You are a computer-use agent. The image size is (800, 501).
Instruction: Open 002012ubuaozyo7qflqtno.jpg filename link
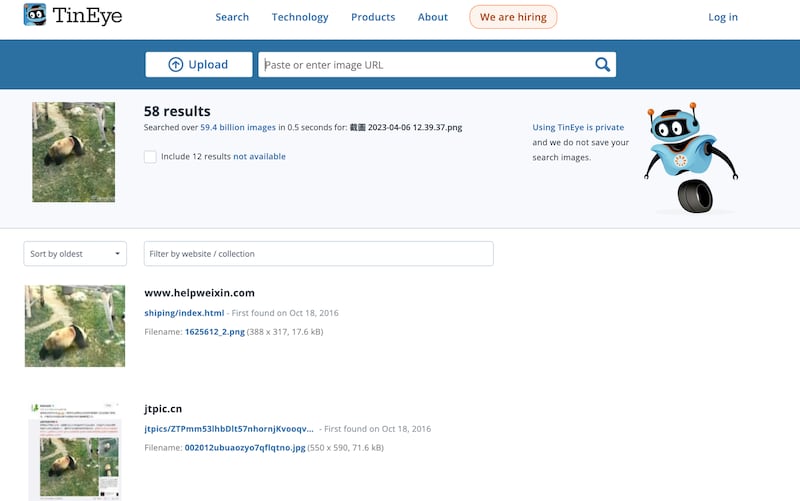(245, 447)
